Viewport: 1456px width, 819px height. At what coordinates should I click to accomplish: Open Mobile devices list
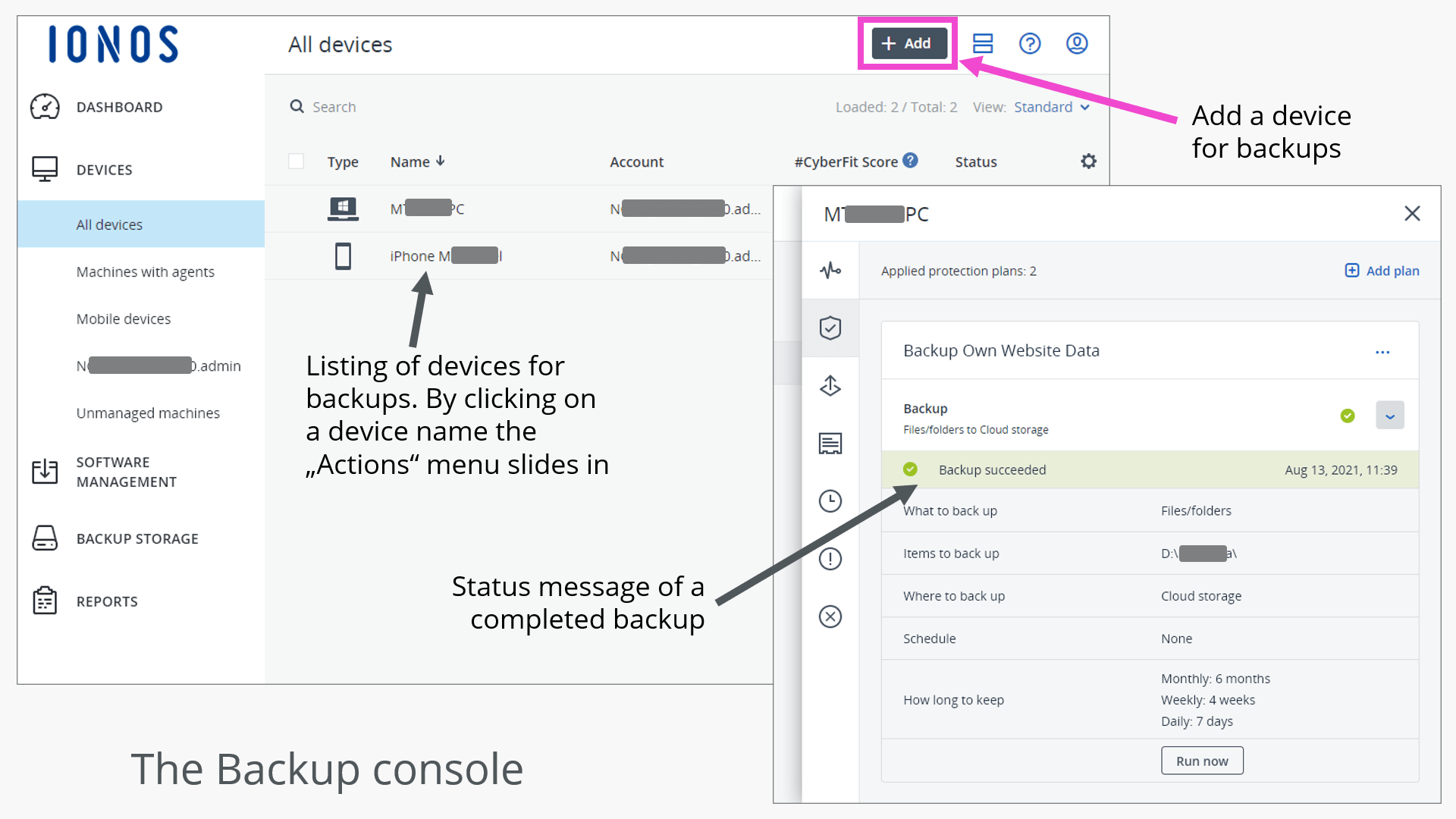coord(124,318)
